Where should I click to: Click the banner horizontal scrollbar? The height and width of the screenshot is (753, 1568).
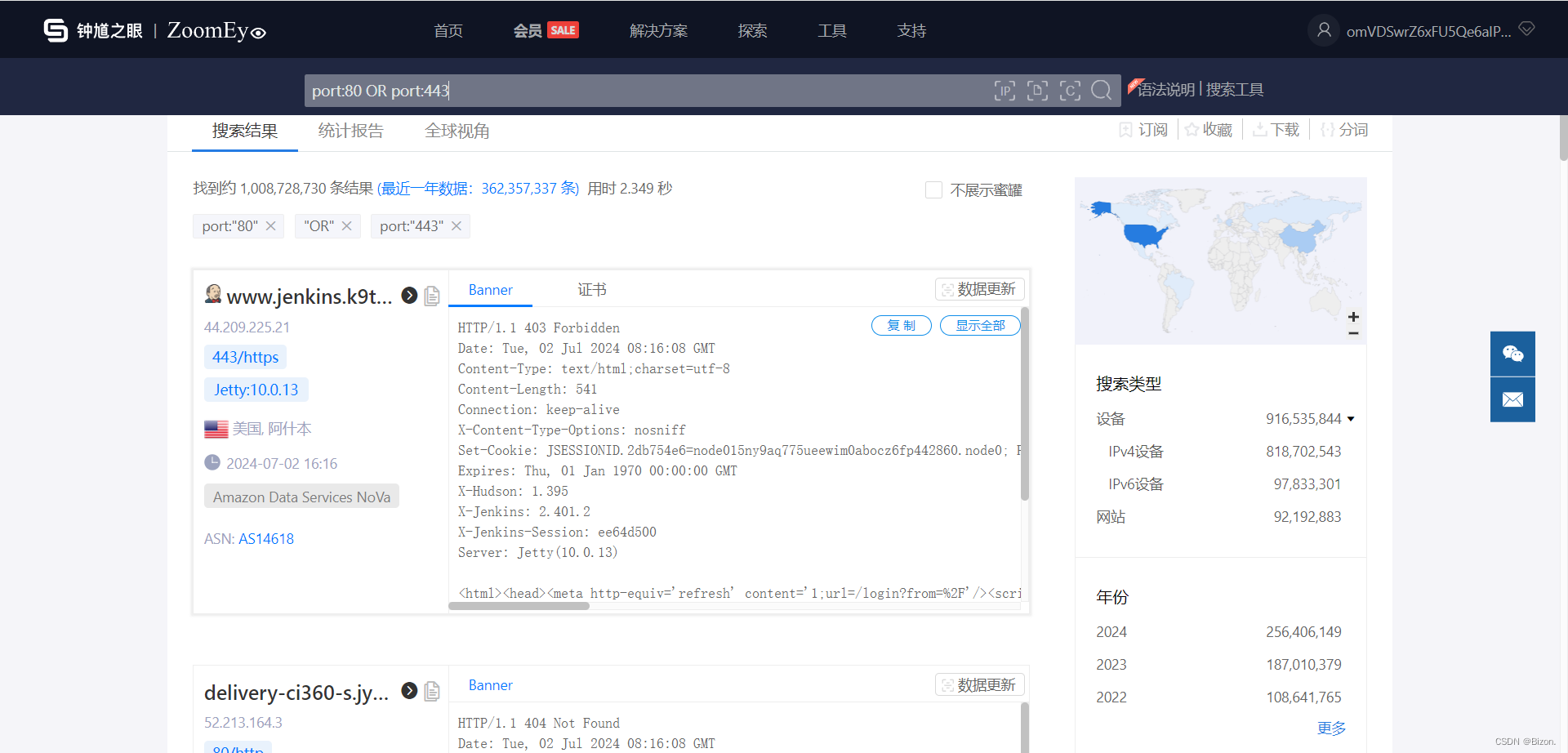coord(519,606)
